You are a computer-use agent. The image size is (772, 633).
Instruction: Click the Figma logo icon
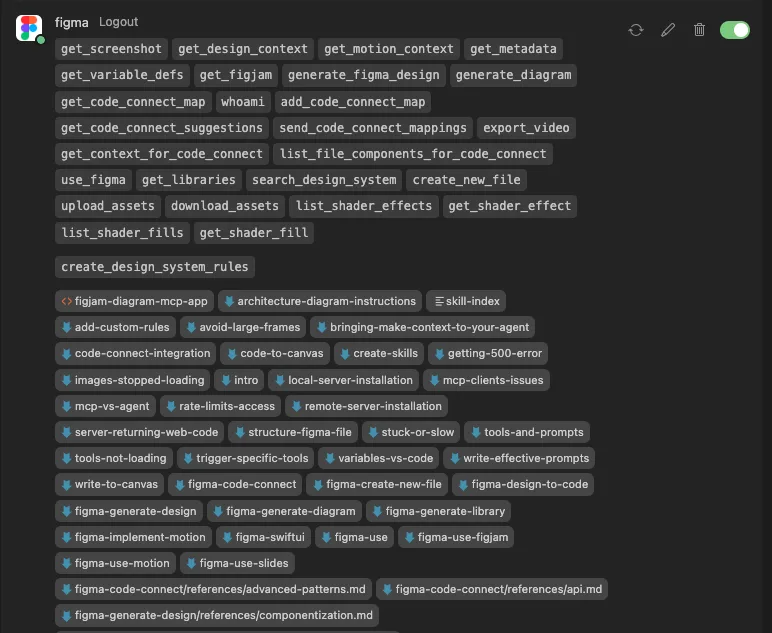(29, 28)
